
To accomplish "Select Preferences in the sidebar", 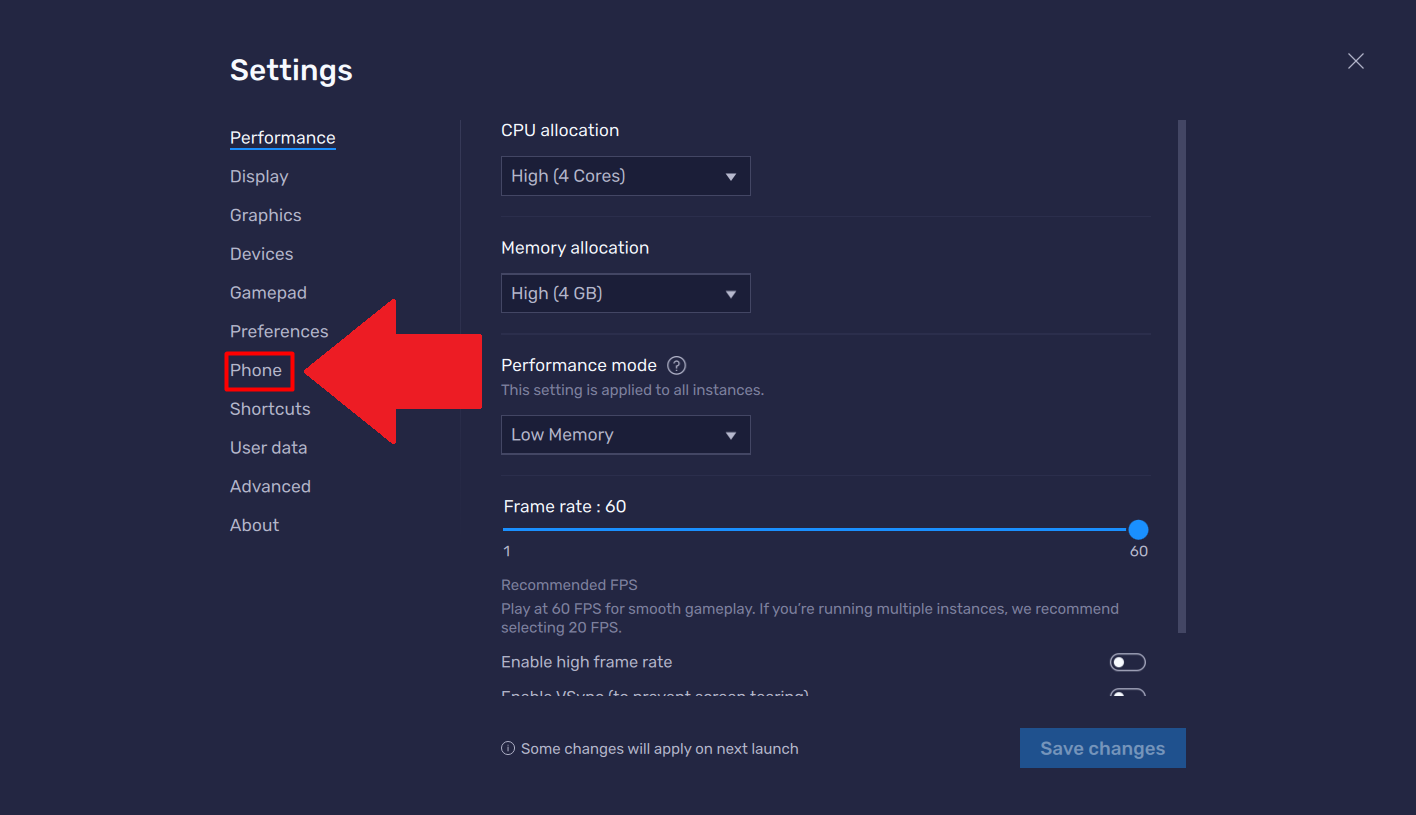I will pos(279,332).
